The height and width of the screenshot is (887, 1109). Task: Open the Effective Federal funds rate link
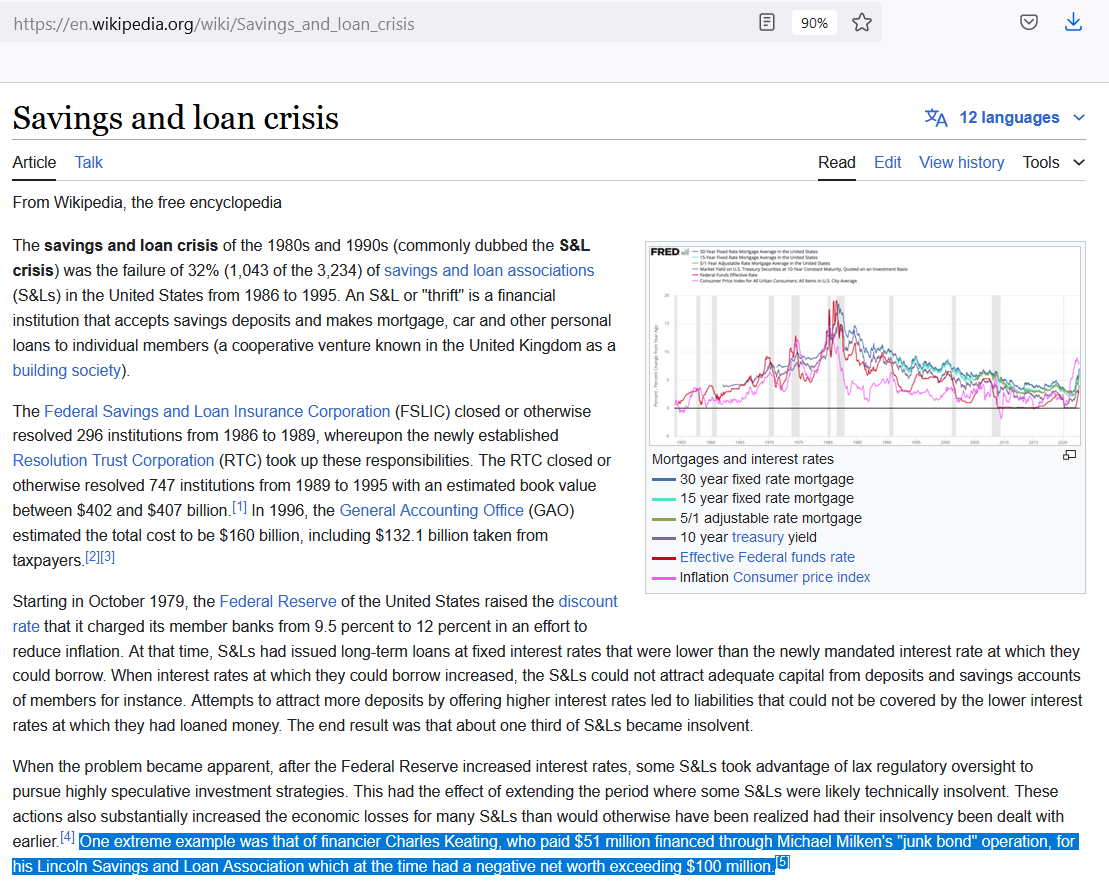767,557
